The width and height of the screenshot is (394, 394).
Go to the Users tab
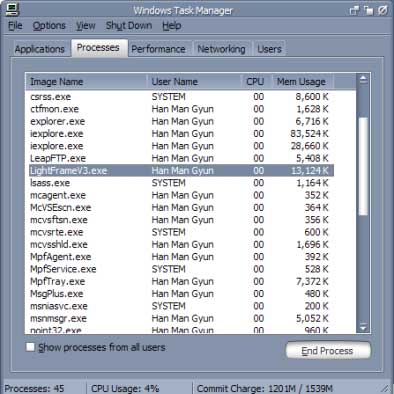pos(269,49)
